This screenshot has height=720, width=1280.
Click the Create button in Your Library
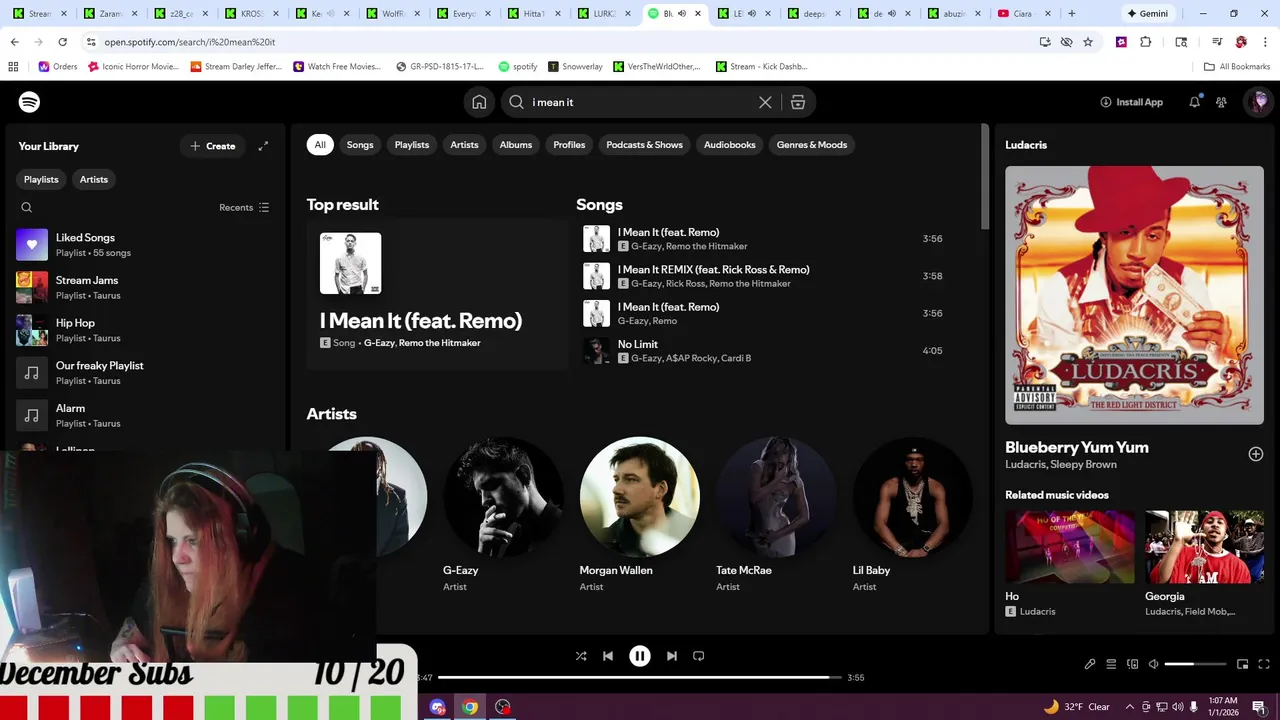click(x=212, y=146)
